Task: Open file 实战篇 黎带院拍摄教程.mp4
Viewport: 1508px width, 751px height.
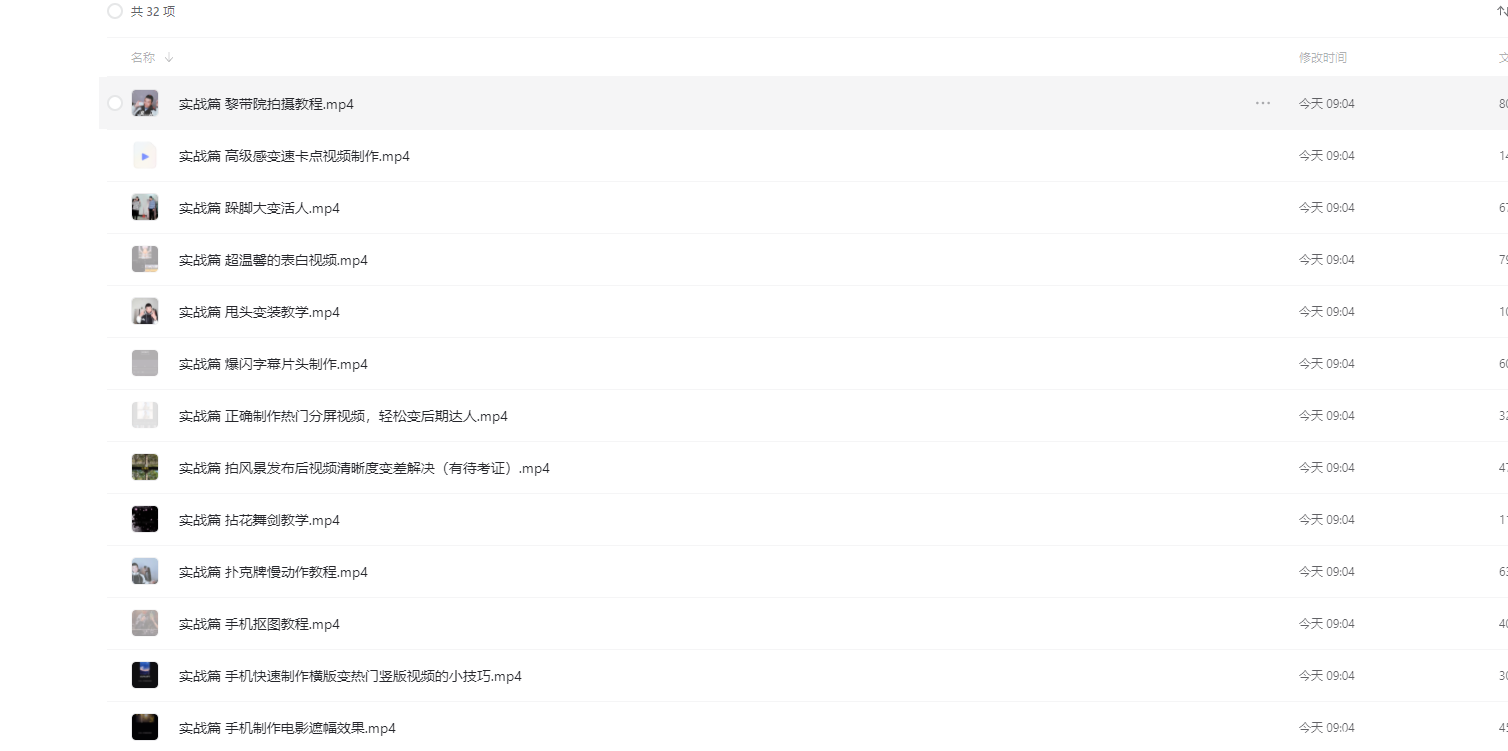Action: [x=266, y=104]
